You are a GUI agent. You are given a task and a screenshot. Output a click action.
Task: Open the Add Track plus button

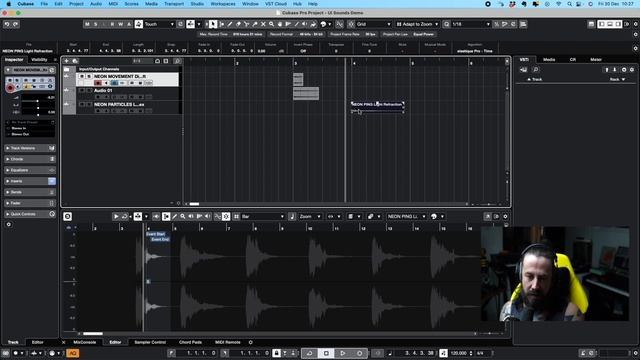[67, 61]
